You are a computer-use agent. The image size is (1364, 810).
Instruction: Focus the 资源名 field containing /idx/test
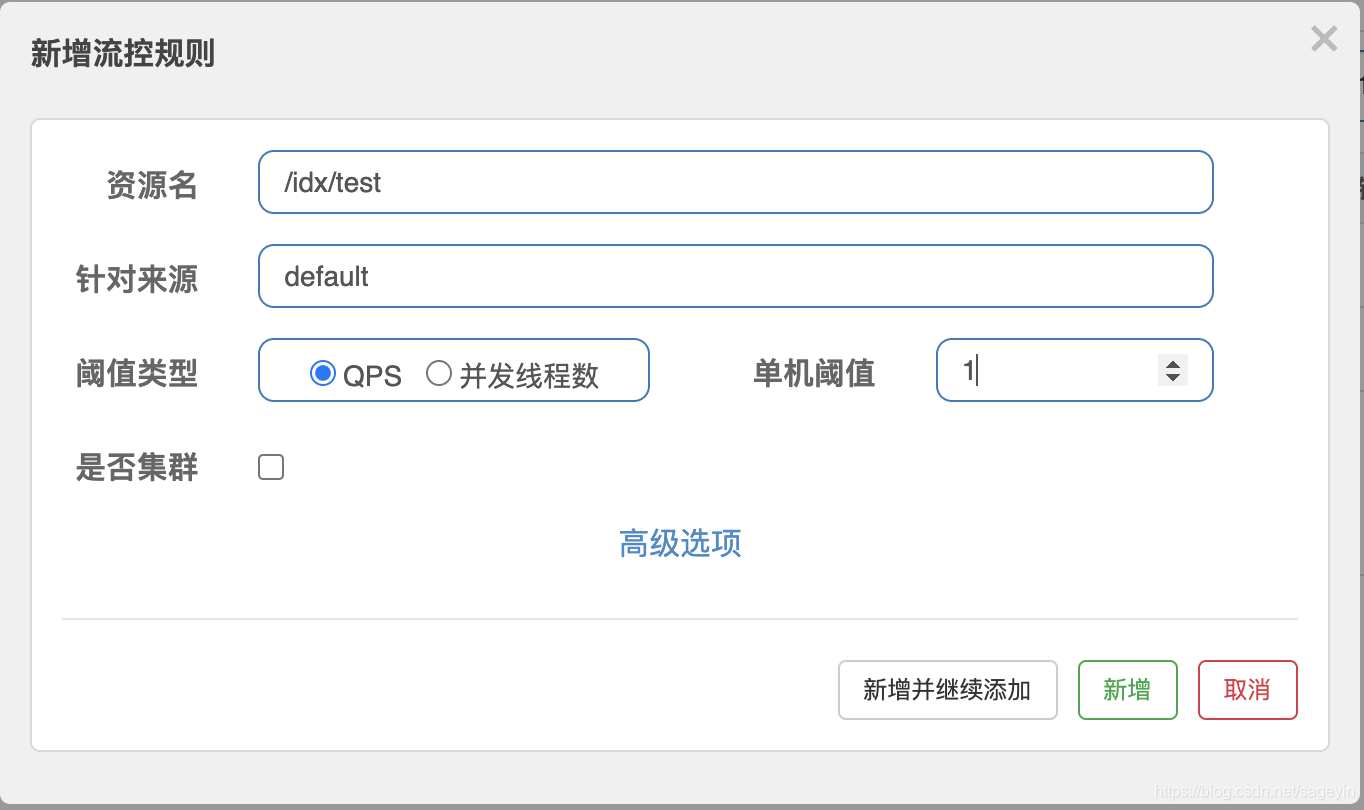pyautogui.click(x=735, y=182)
